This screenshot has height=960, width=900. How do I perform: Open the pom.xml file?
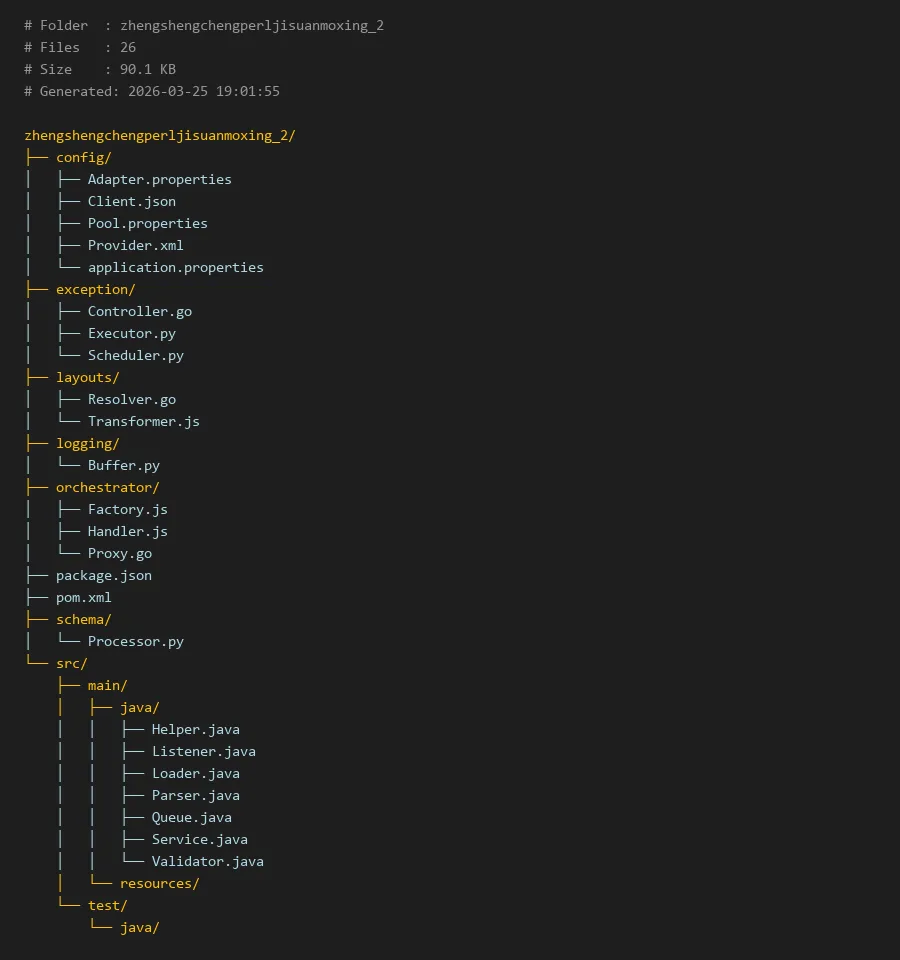point(84,597)
